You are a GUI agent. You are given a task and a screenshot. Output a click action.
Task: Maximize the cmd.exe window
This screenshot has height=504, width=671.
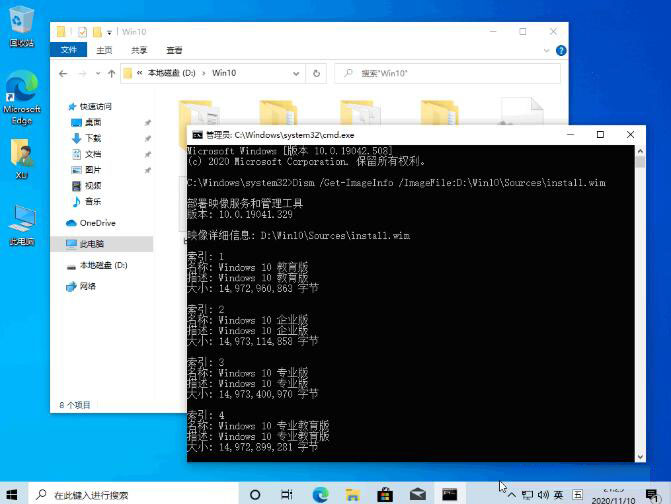600,135
